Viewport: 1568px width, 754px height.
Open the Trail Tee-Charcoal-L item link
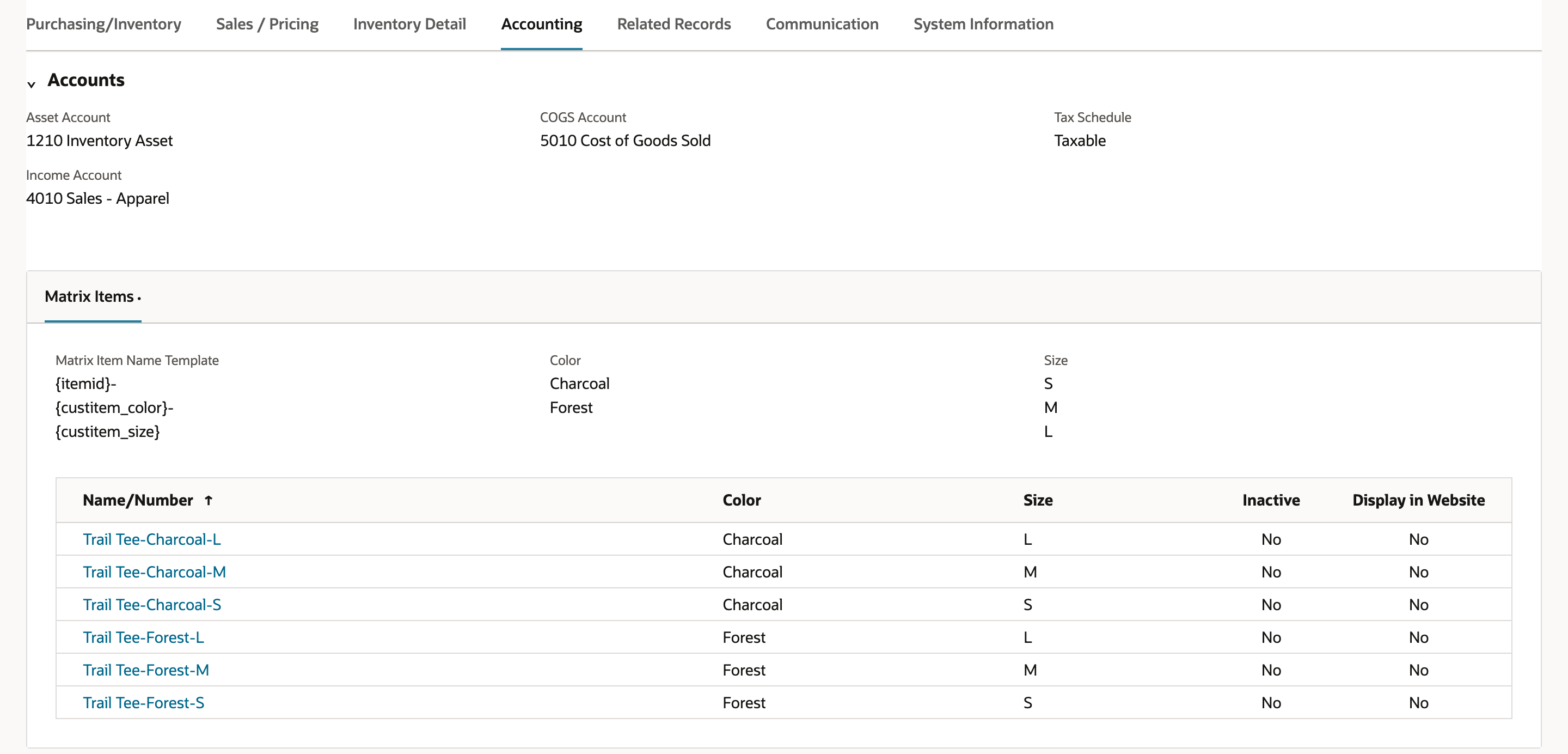(x=151, y=539)
